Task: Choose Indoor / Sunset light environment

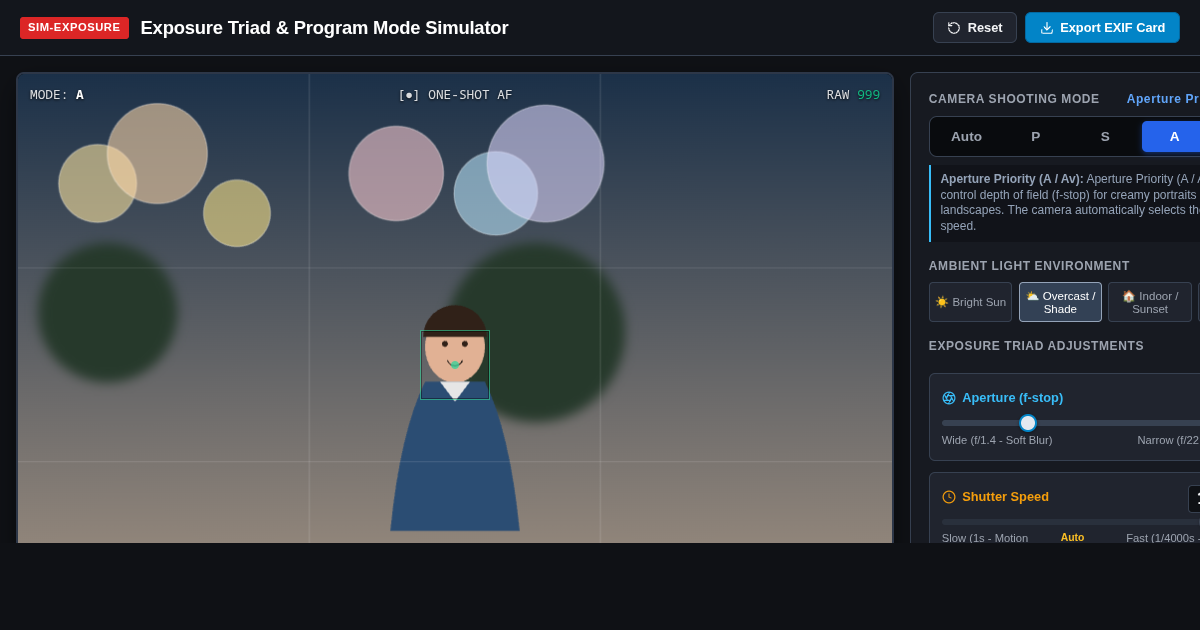Action: [x=1150, y=302]
